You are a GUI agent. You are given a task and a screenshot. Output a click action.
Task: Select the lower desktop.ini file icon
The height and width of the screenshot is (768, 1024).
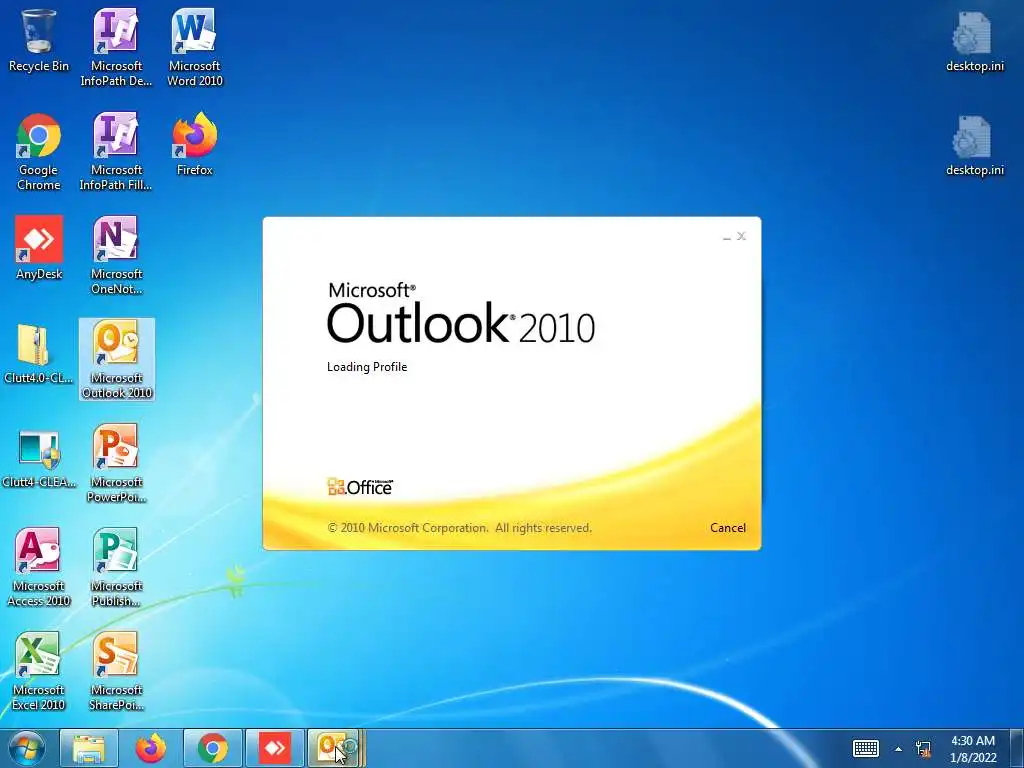click(974, 145)
